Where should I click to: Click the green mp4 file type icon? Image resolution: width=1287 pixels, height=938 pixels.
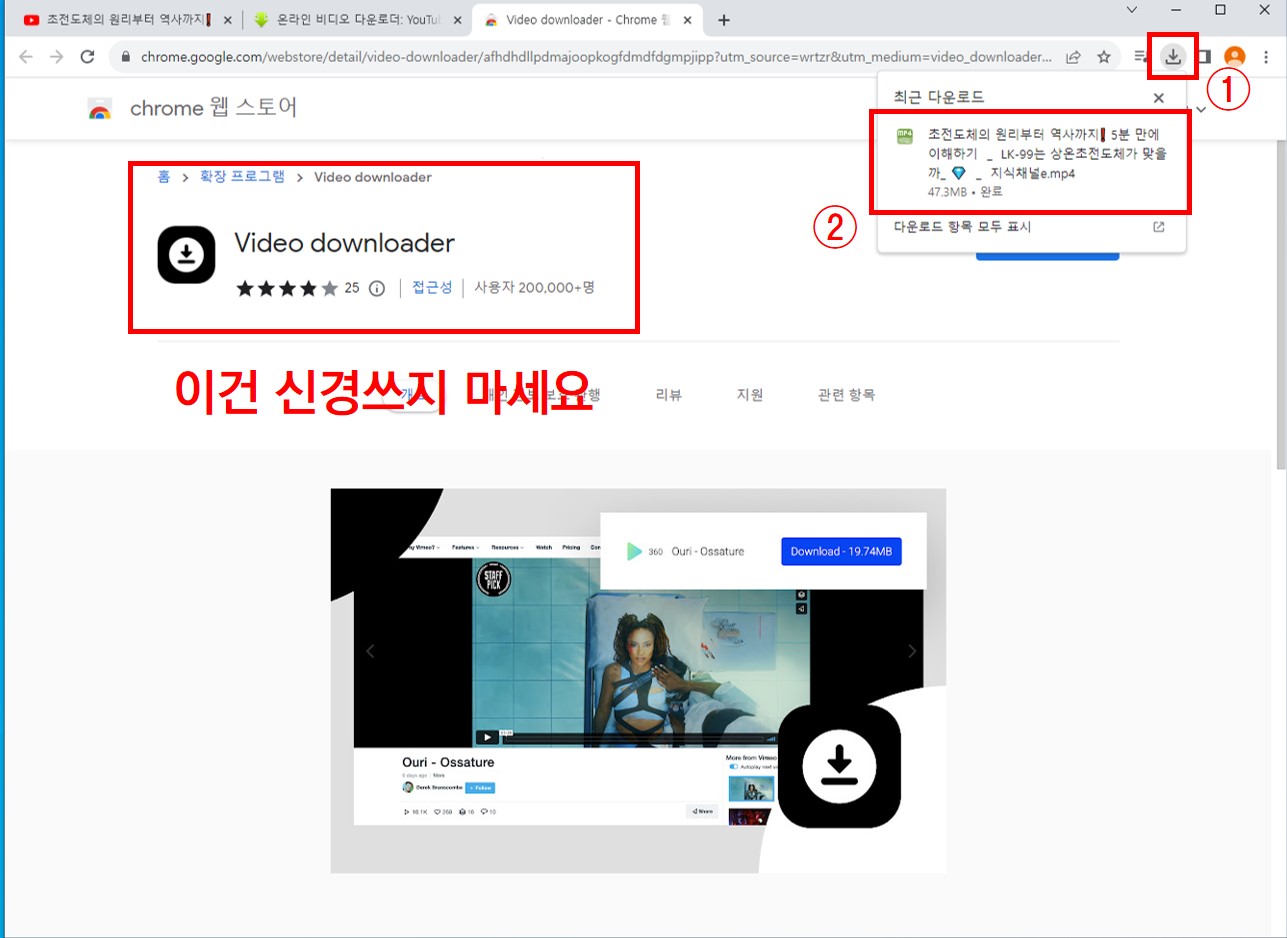[x=905, y=137]
